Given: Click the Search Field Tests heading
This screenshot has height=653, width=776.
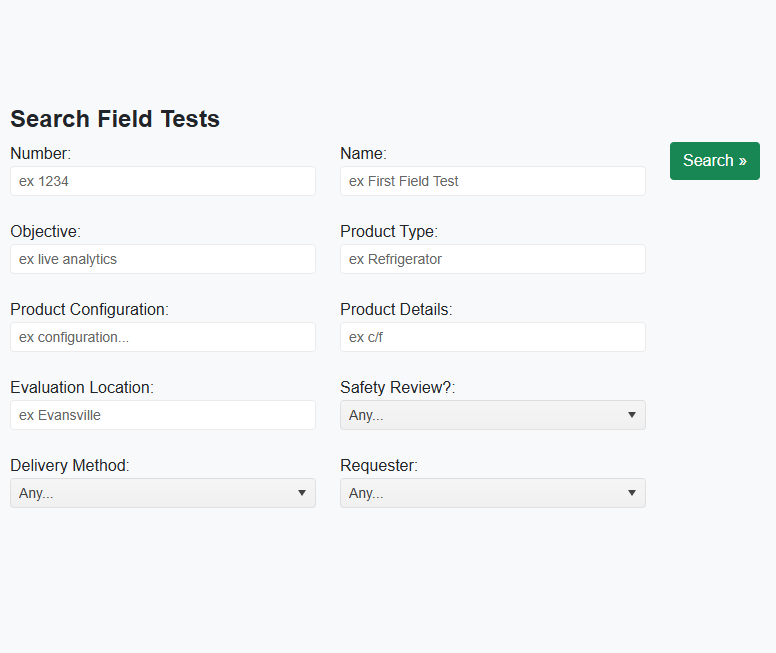Looking at the screenshot, I should tap(115, 119).
